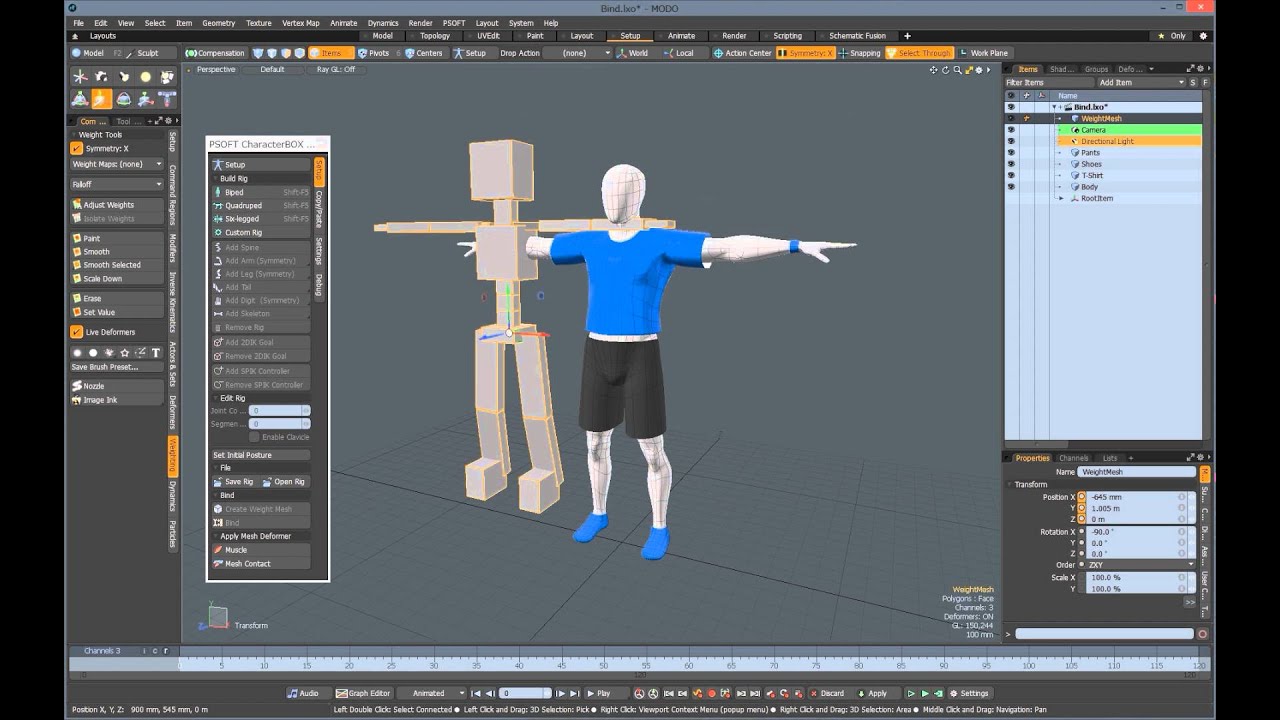The width and height of the screenshot is (1280, 720).
Task: Select the Image Ink option
Action: click(x=116, y=400)
